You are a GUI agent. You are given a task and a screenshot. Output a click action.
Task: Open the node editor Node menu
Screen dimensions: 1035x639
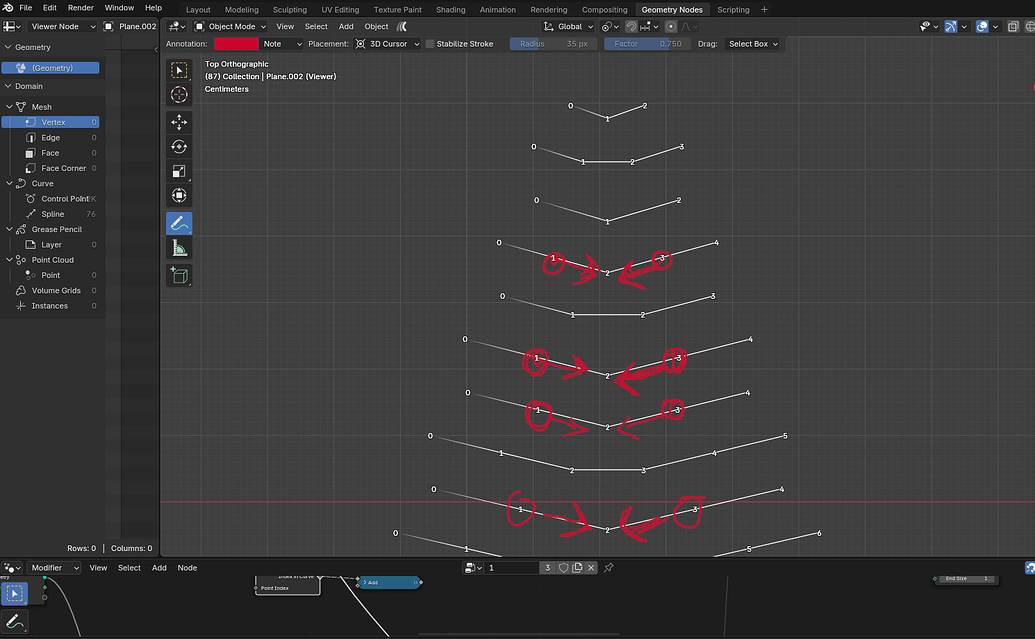point(187,568)
